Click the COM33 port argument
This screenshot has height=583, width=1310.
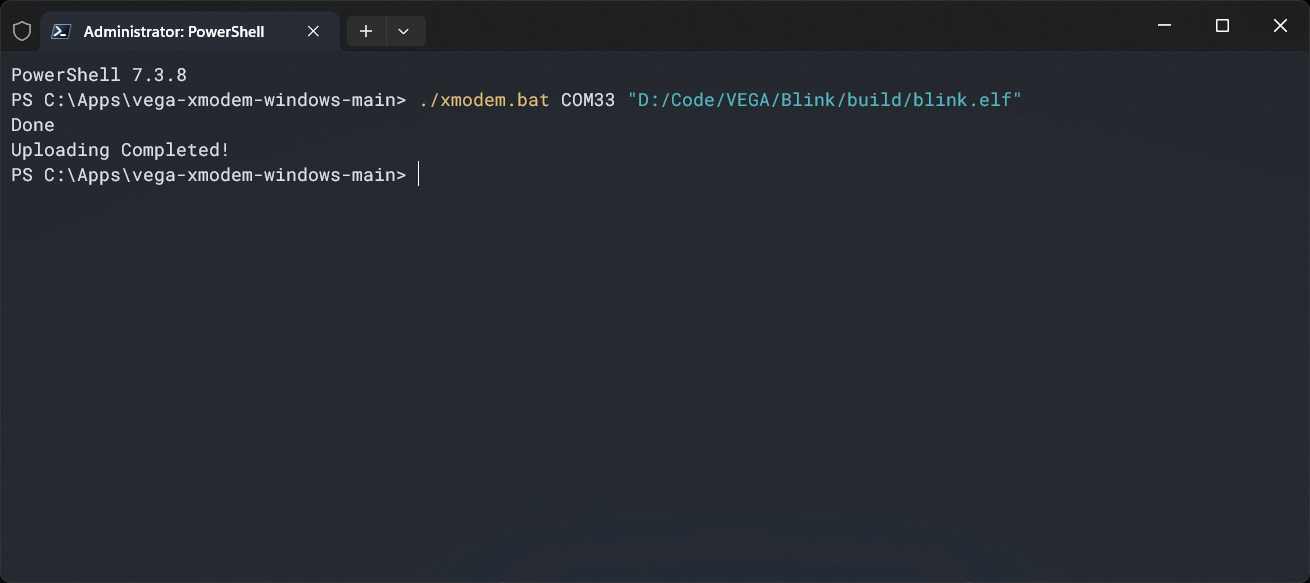(x=588, y=100)
